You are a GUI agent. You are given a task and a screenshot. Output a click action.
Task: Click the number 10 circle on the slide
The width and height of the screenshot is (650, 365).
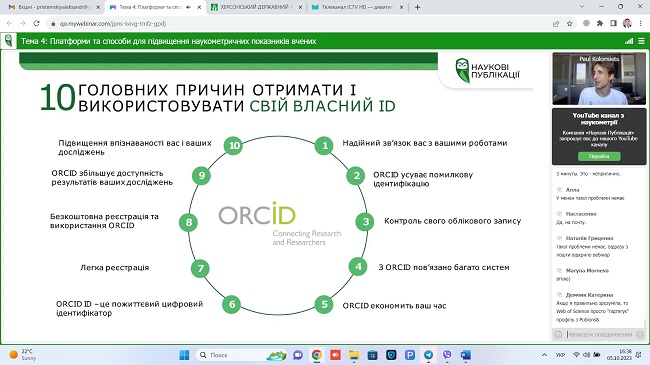[234, 146]
